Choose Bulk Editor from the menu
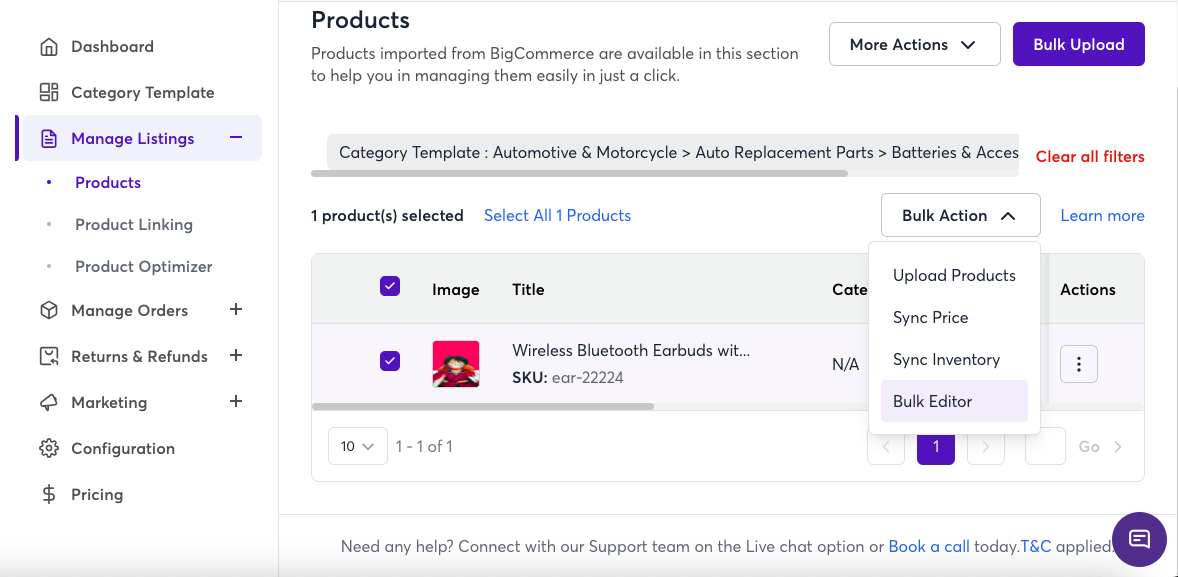Image resolution: width=1178 pixels, height=577 pixels. click(933, 402)
